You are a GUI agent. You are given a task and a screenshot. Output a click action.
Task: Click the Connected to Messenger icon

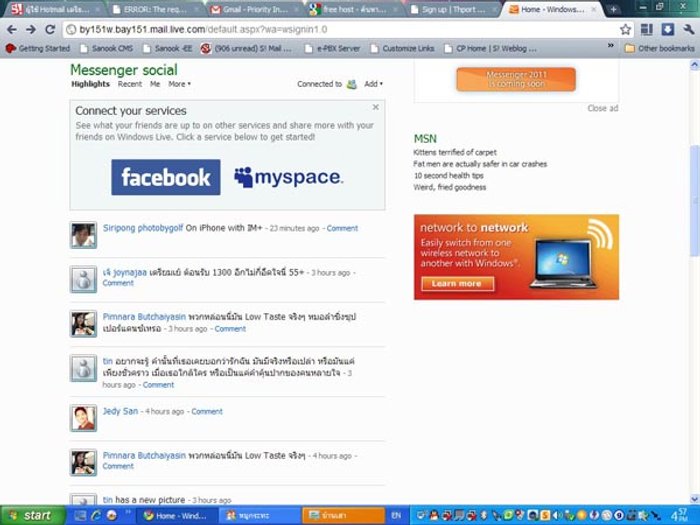coord(352,84)
